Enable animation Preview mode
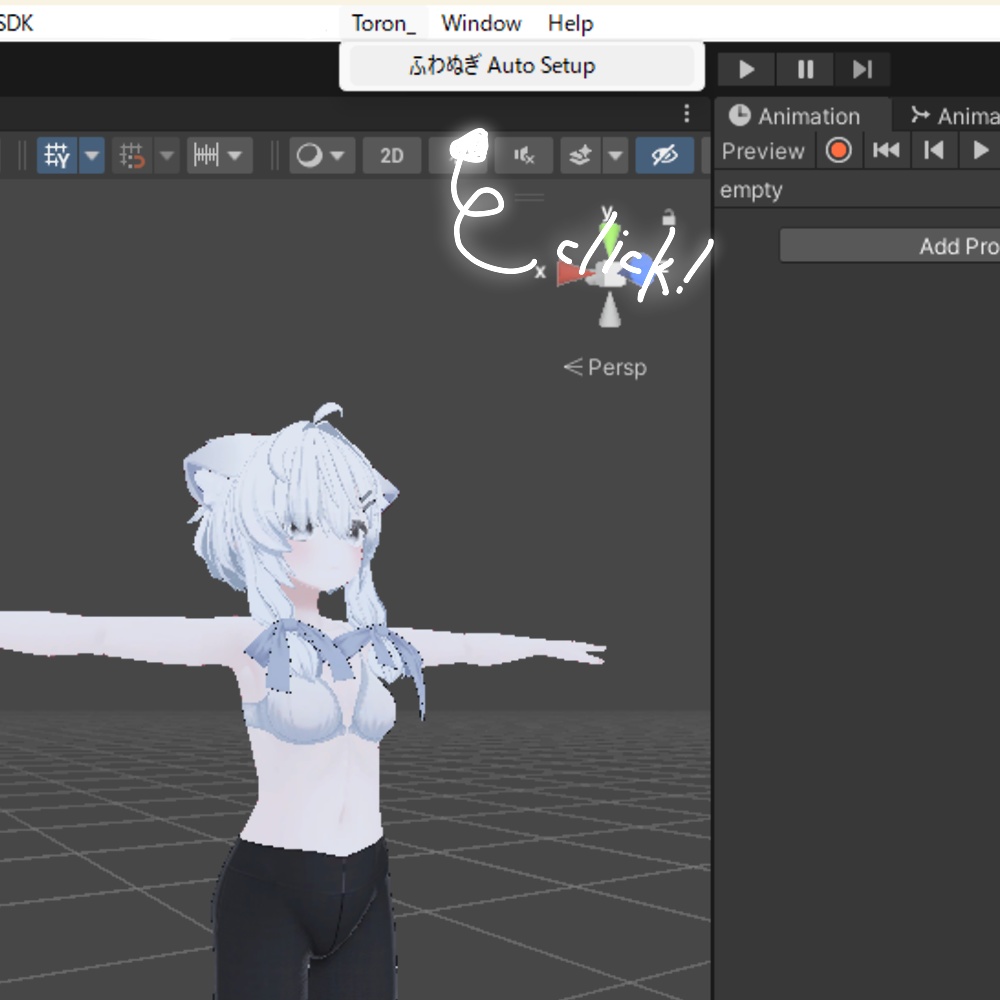Screen dimensions: 1000x1000 tap(763, 150)
